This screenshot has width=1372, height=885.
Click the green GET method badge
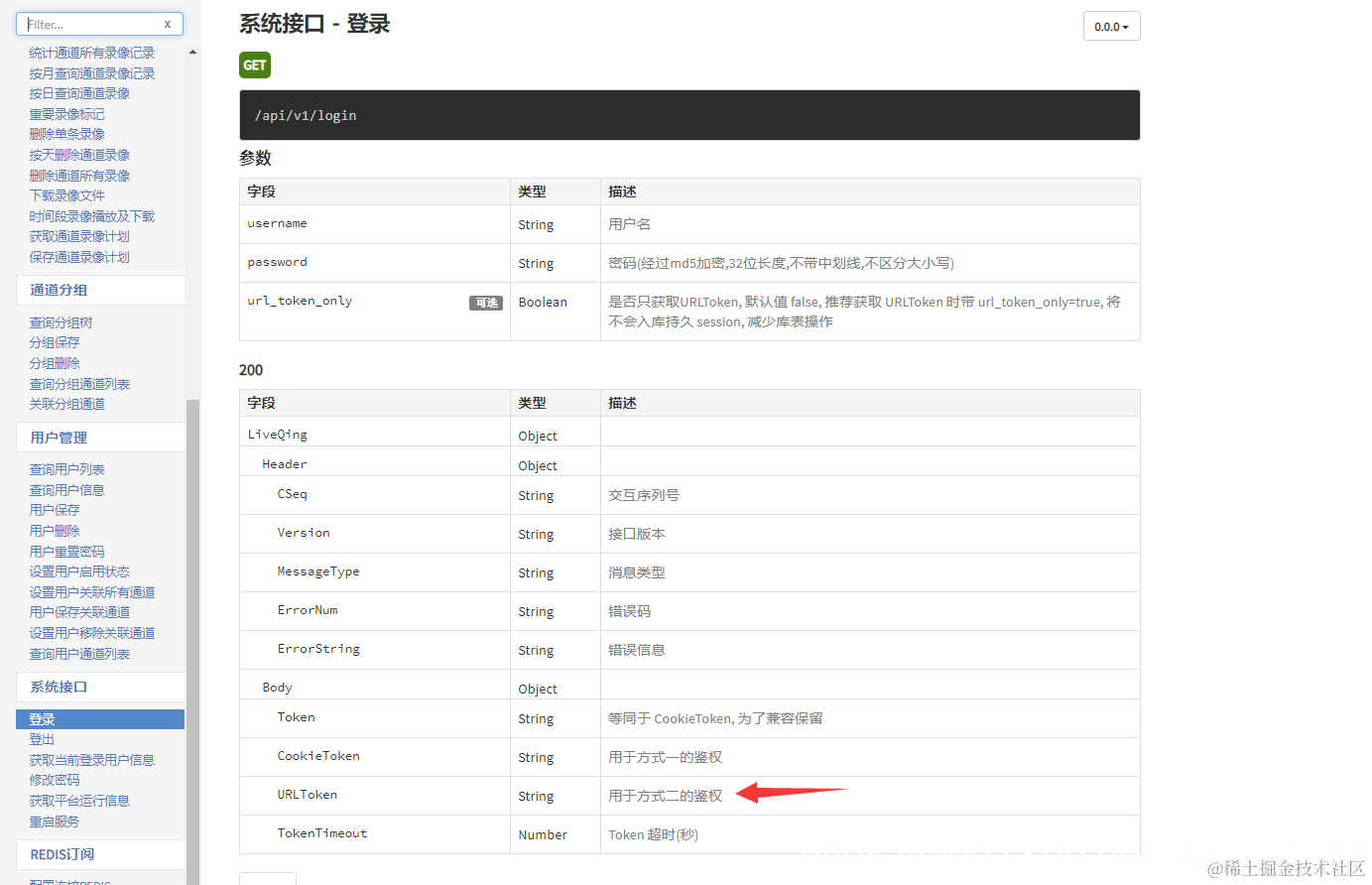255,64
